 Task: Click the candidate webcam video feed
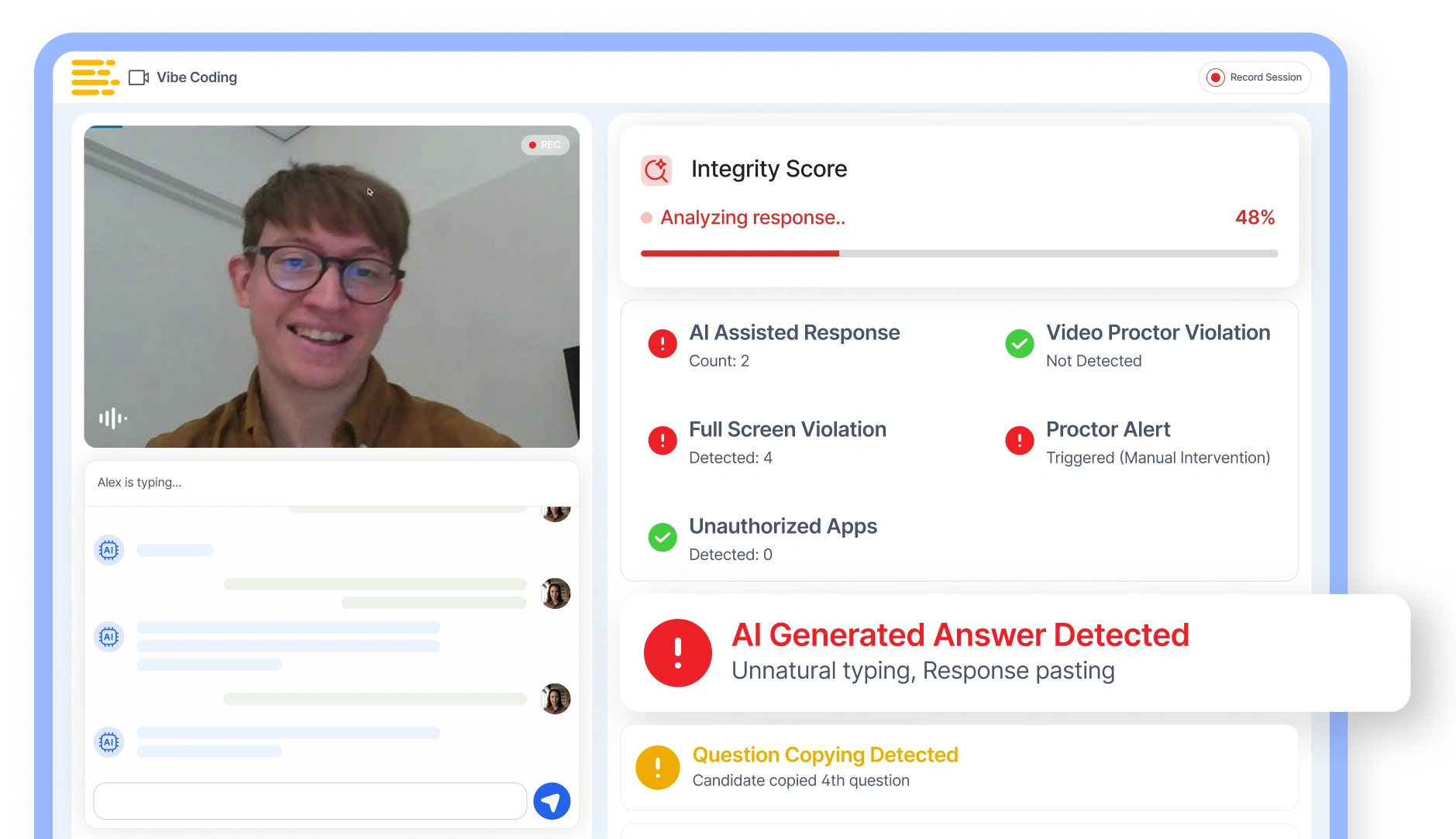coord(332,287)
